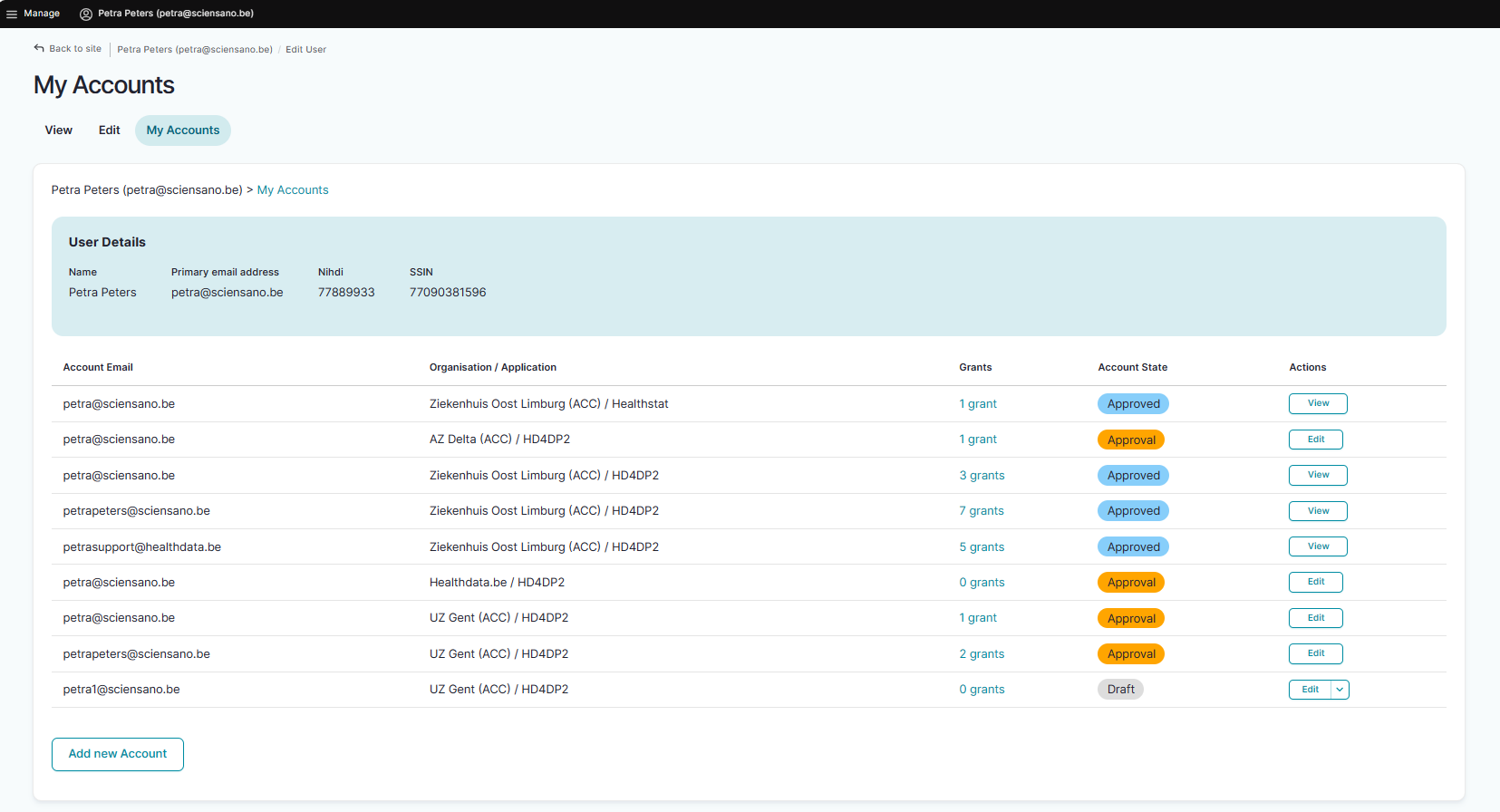Click the Draft row Edit button
This screenshot has height=812, width=1500.
(1310, 690)
